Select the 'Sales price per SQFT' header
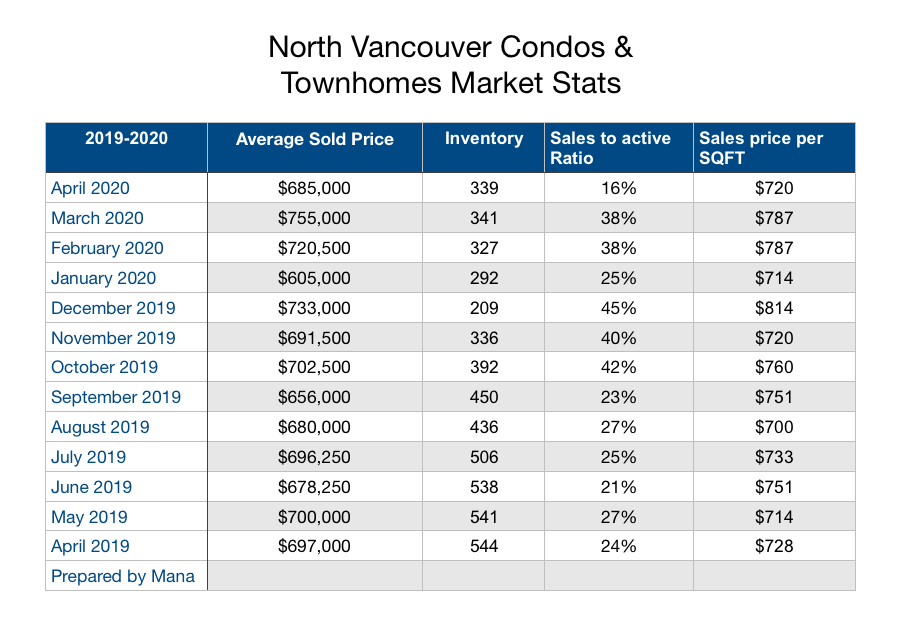The height and width of the screenshot is (635, 911). 747,148
